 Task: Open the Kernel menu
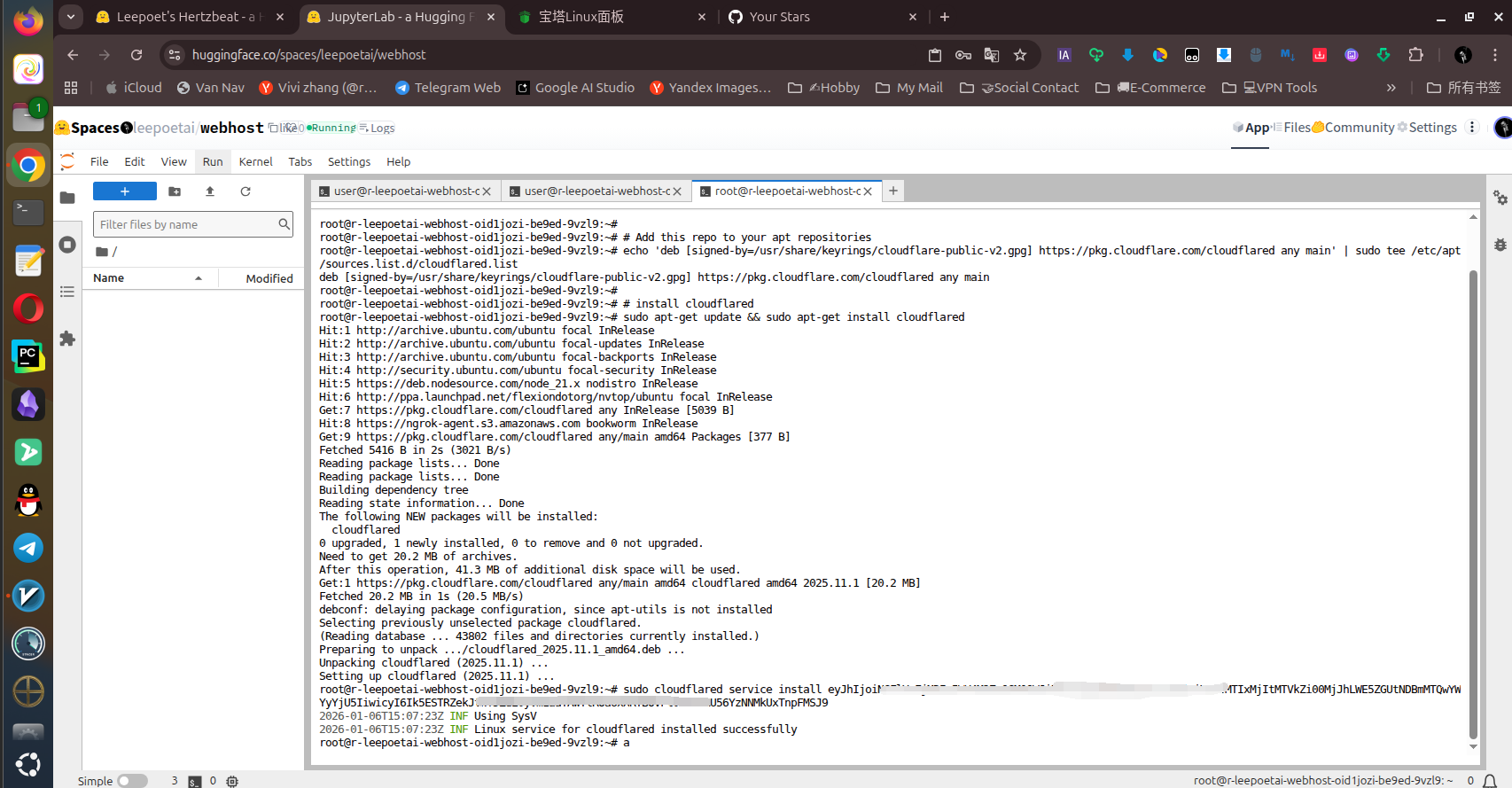(x=255, y=161)
